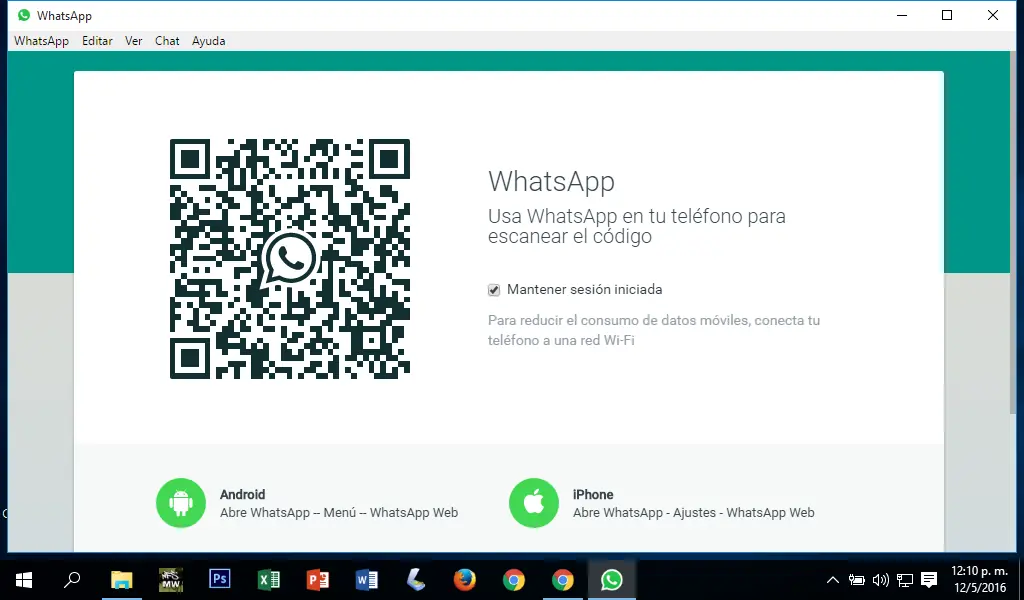Viewport: 1024px width, 600px height.
Task: Open File Explorer from taskbar
Action: (x=121, y=580)
